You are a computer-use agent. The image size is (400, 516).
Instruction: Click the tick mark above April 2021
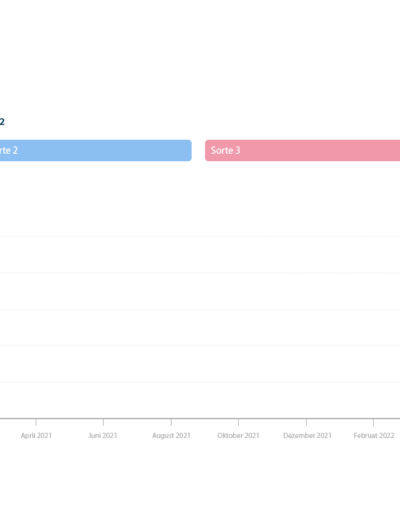click(36, 422)
